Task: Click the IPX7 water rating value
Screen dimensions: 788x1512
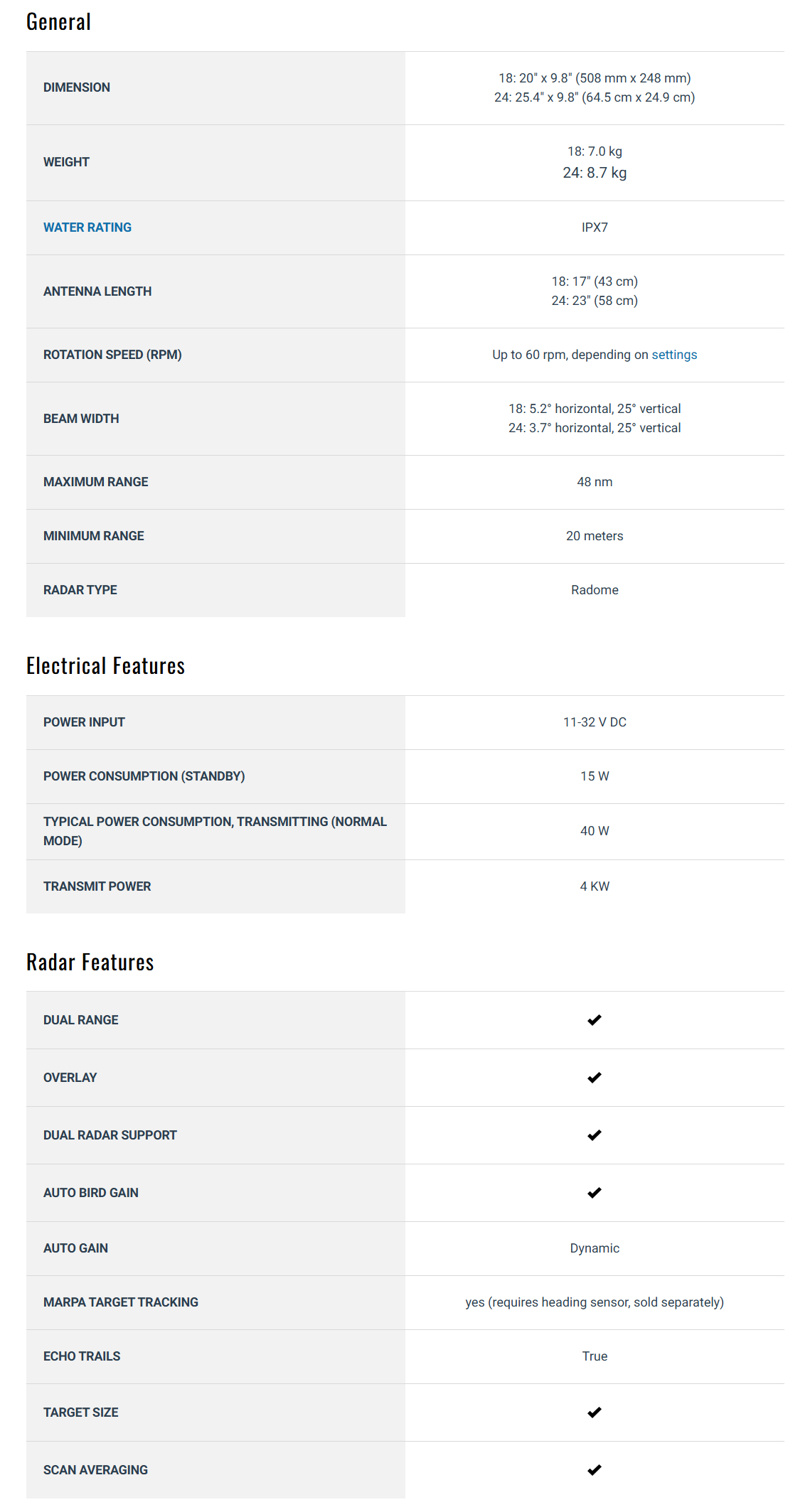Action: coord(595,227)
